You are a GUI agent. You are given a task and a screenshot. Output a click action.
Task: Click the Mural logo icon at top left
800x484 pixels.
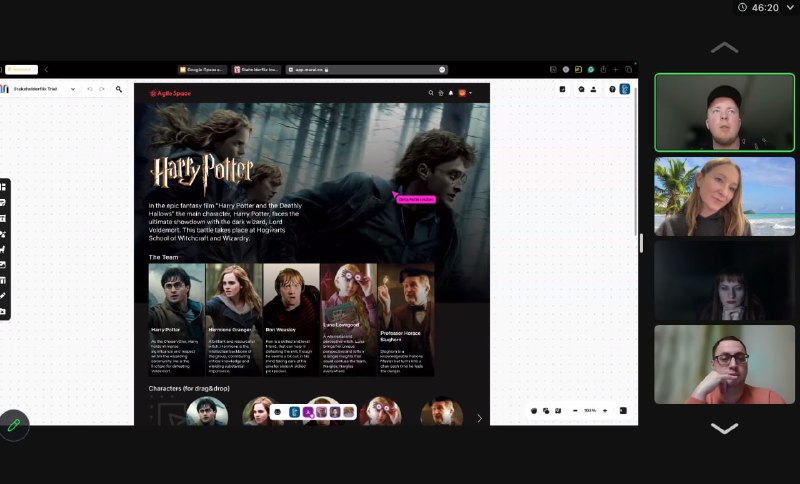(5, 89)
